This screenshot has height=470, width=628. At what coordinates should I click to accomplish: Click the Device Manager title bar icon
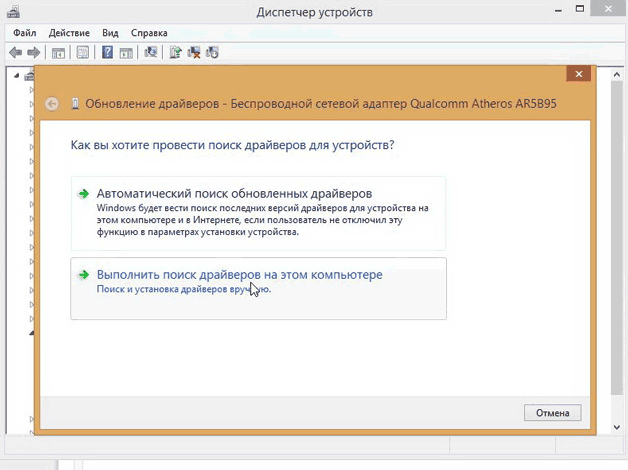click(14, 12)
